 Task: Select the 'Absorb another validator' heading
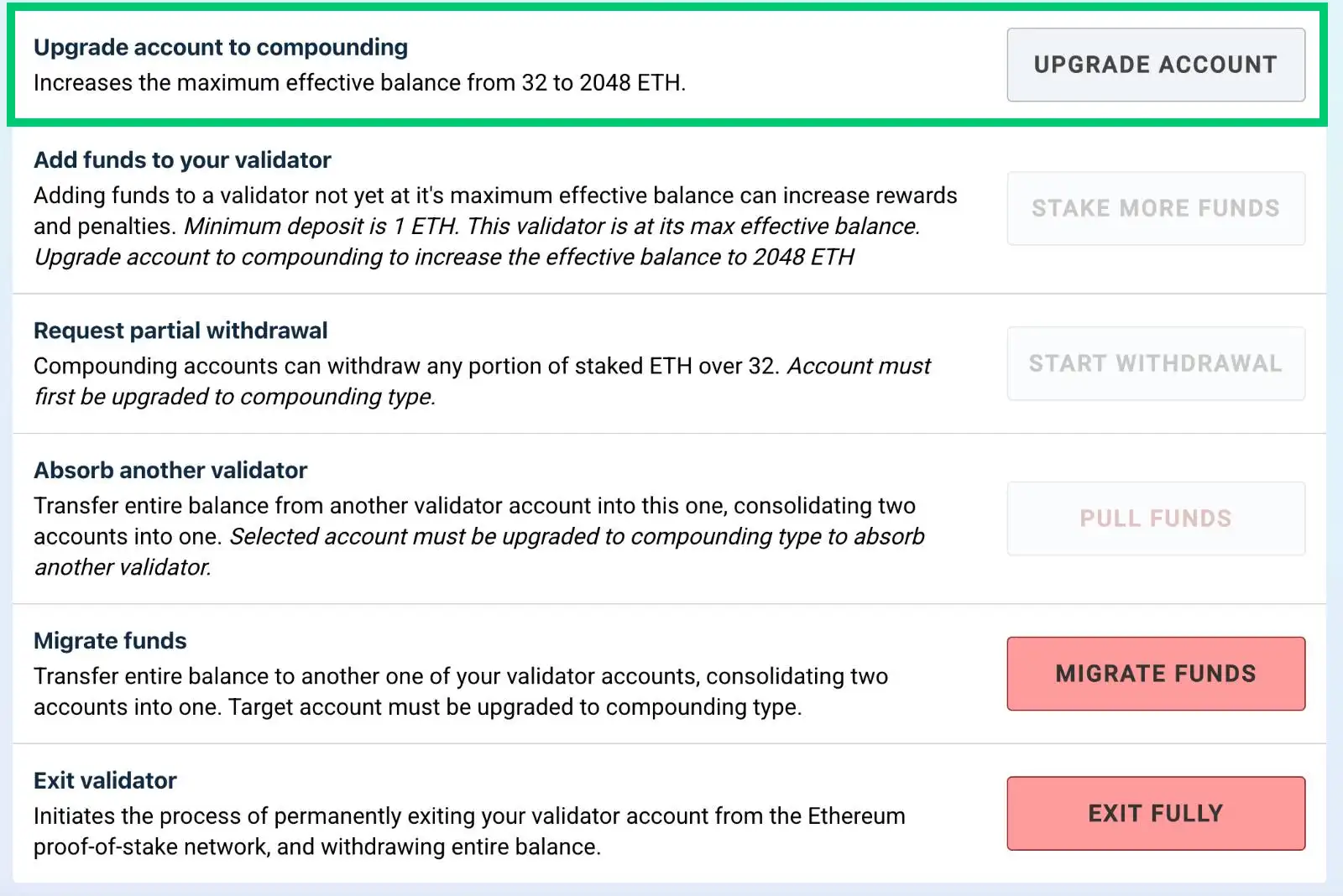[x=170, y=470]
